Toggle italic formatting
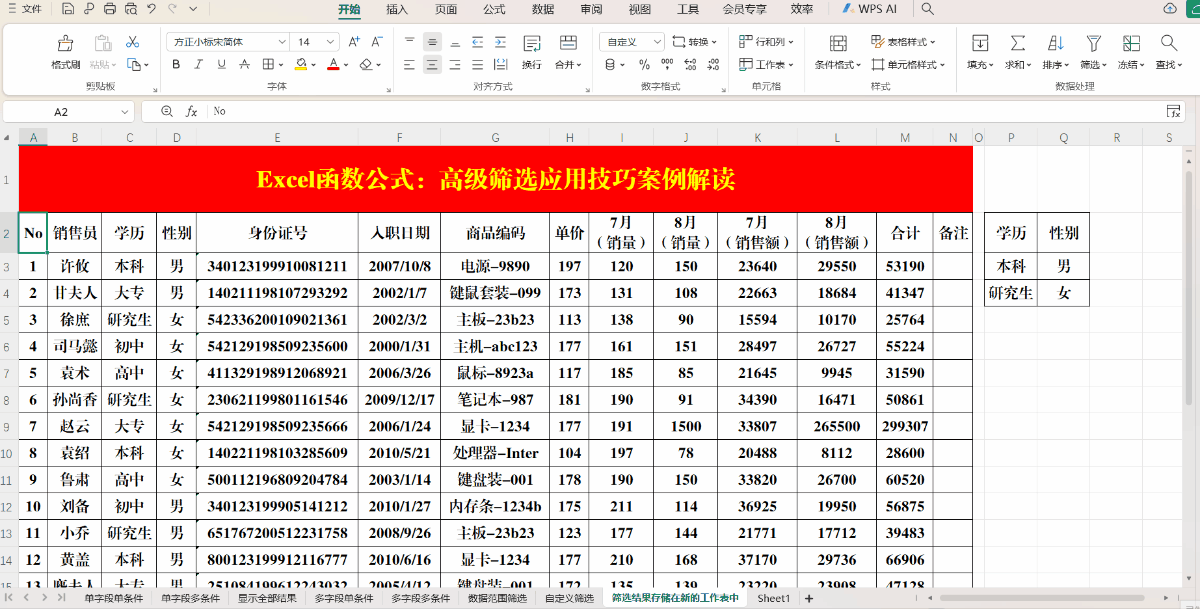The height and width of the screenshot is (609, 1200). pos(196,64)
